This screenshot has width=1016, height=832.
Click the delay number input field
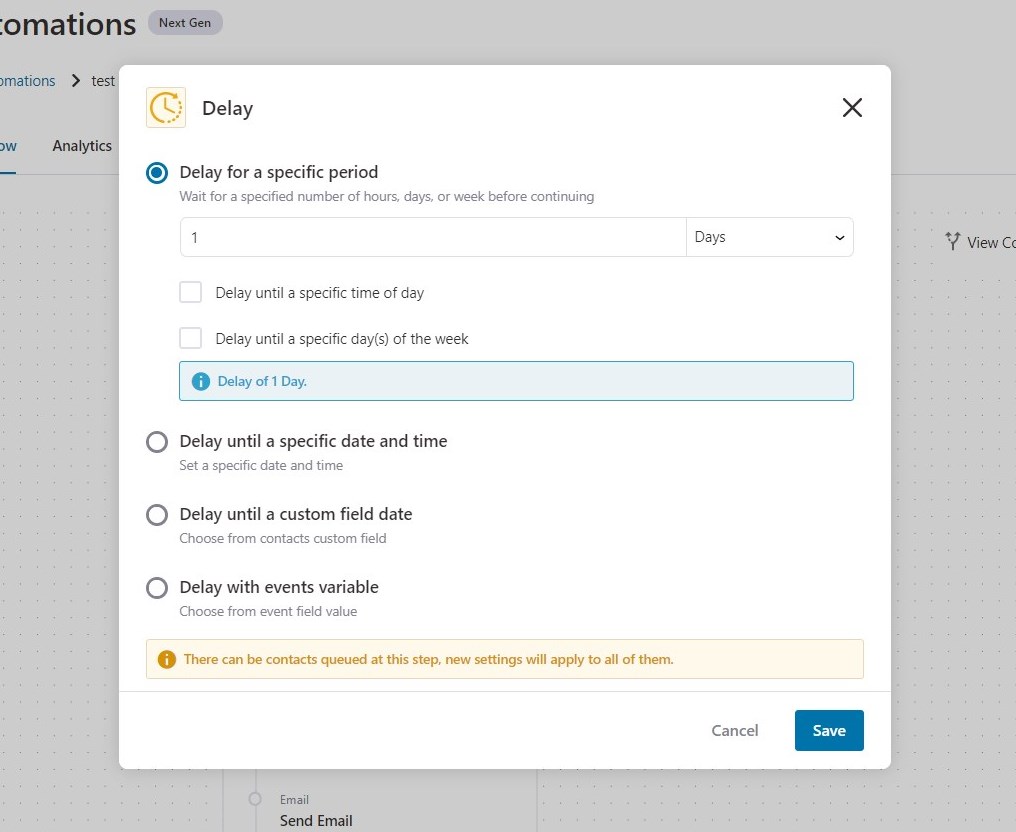[x=433, y=237]
